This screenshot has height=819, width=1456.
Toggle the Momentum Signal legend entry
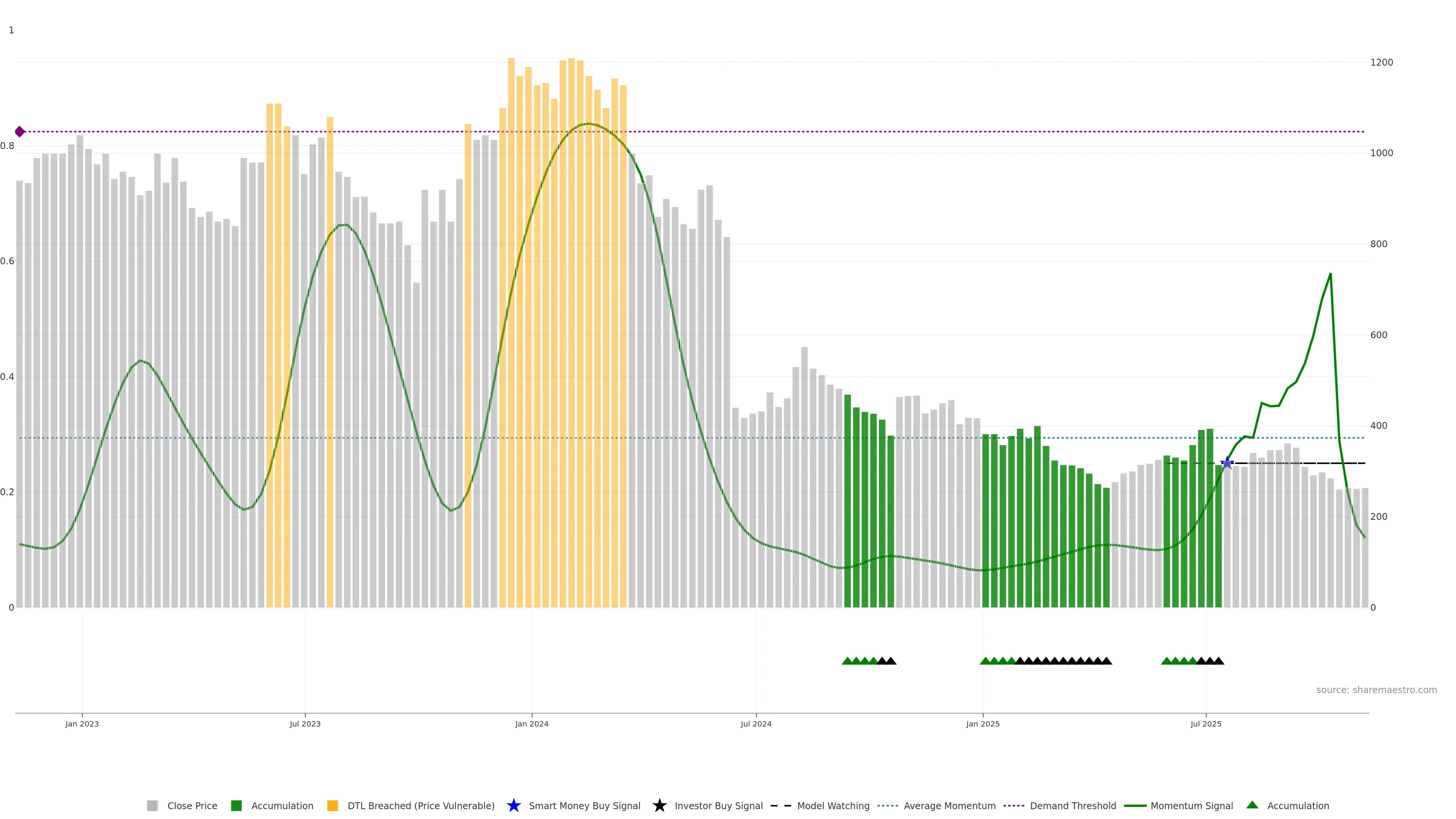point(1191,805)
